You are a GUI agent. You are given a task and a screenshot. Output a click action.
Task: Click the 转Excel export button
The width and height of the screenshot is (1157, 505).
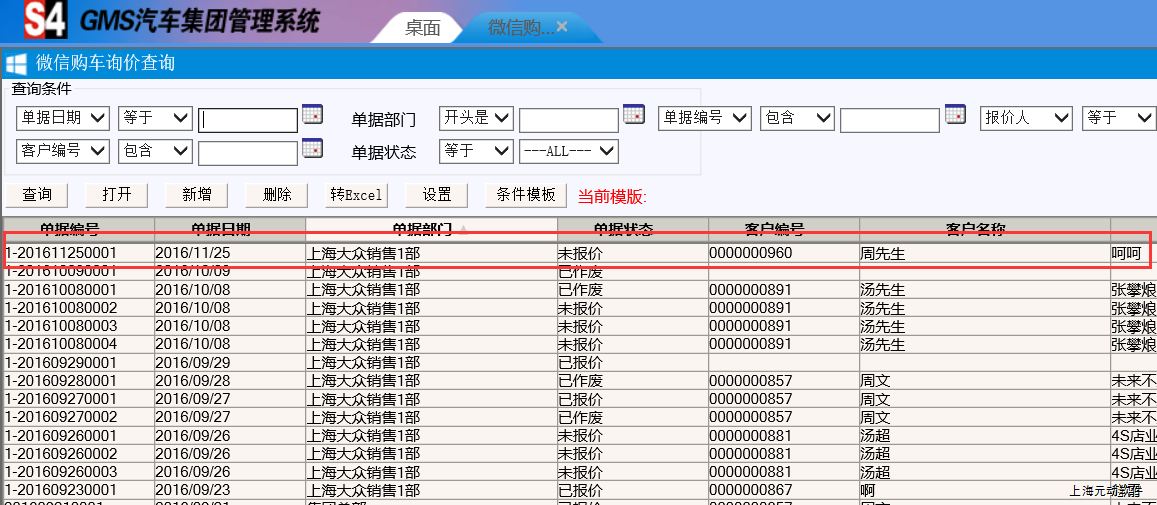coord(357,195)
